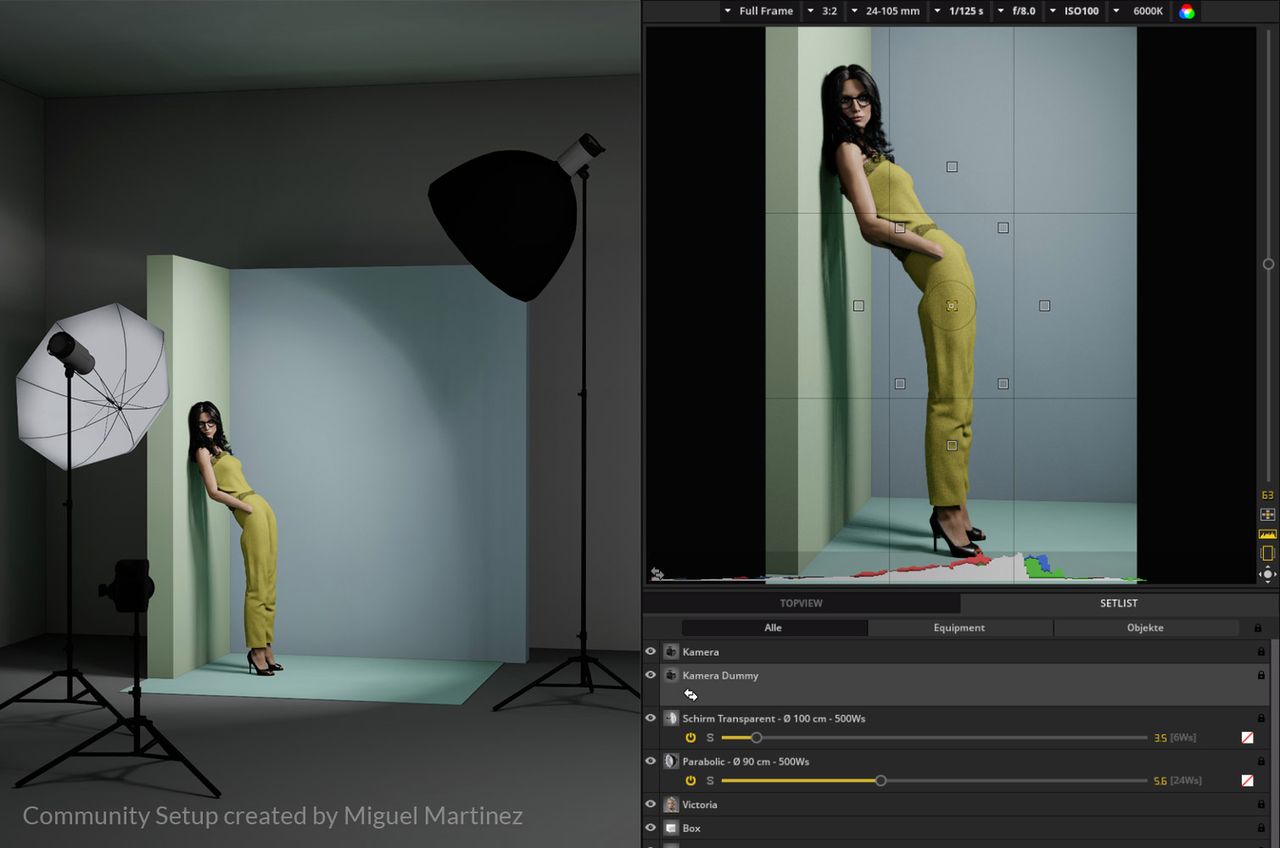Switch off the Parabolic flash power

690,781
